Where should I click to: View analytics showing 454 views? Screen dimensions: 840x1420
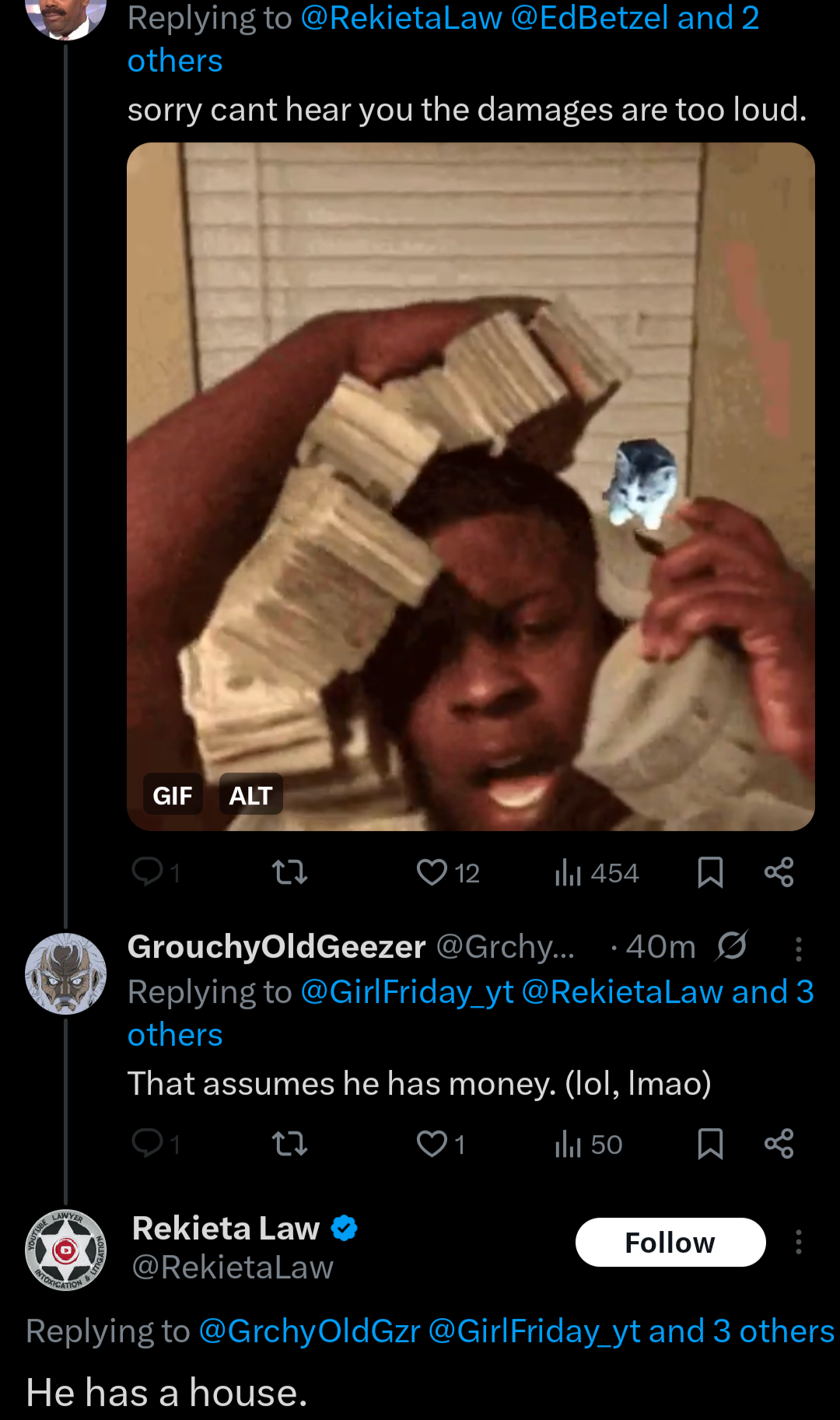(x=597, y=872)
